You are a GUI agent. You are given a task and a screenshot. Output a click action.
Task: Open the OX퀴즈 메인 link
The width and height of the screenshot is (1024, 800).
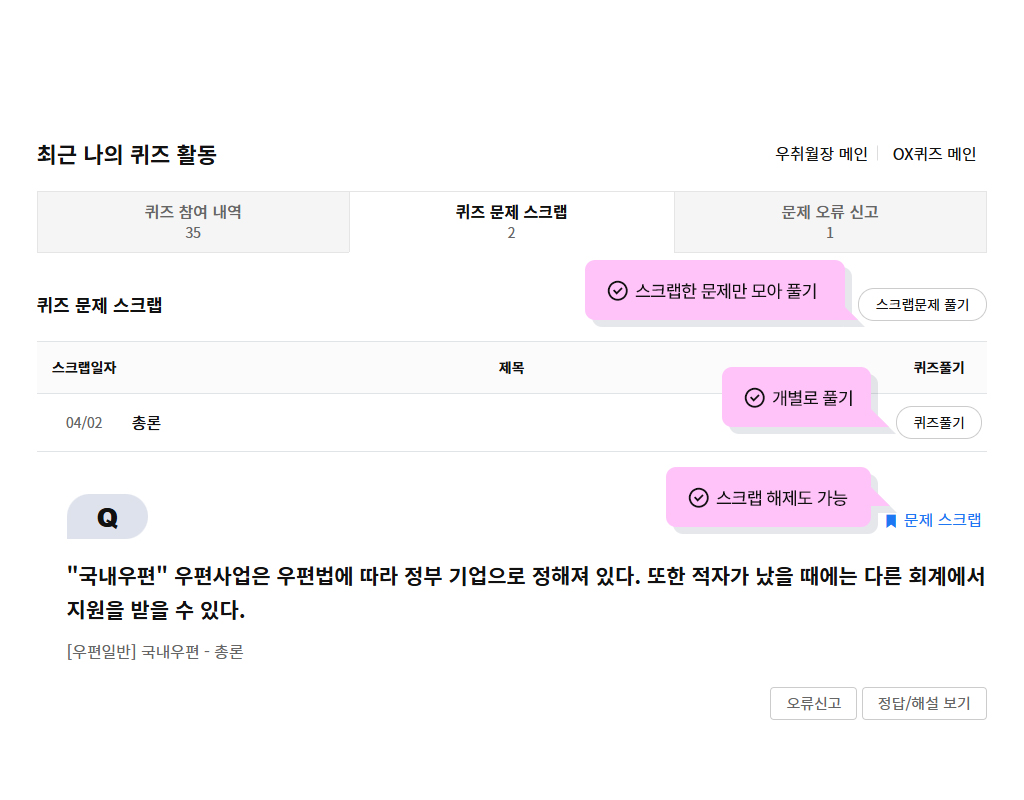click(934, 154)
